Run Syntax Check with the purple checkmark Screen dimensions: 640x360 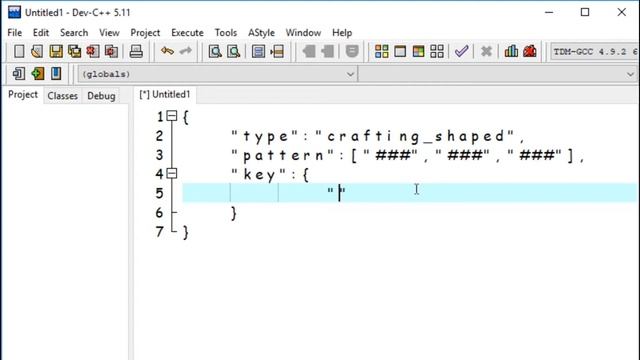pos(462,51)
